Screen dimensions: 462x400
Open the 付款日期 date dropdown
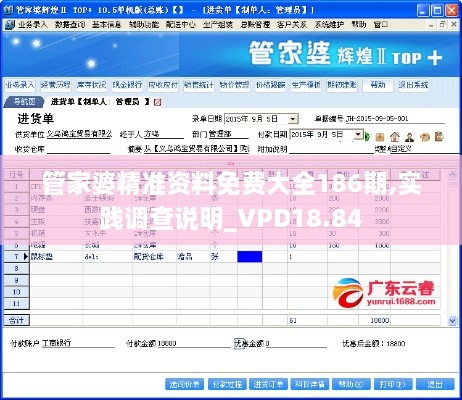click(x=358, y=135)
